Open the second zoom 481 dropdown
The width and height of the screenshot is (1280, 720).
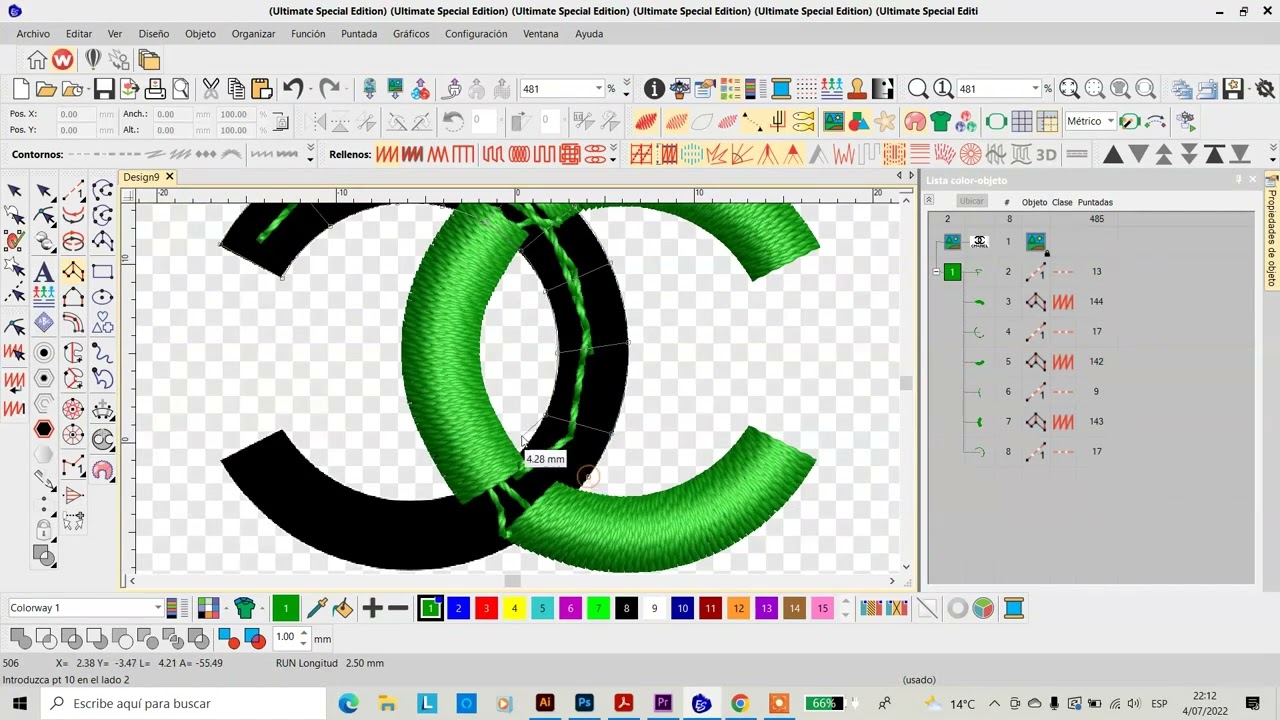[1035, 89]
